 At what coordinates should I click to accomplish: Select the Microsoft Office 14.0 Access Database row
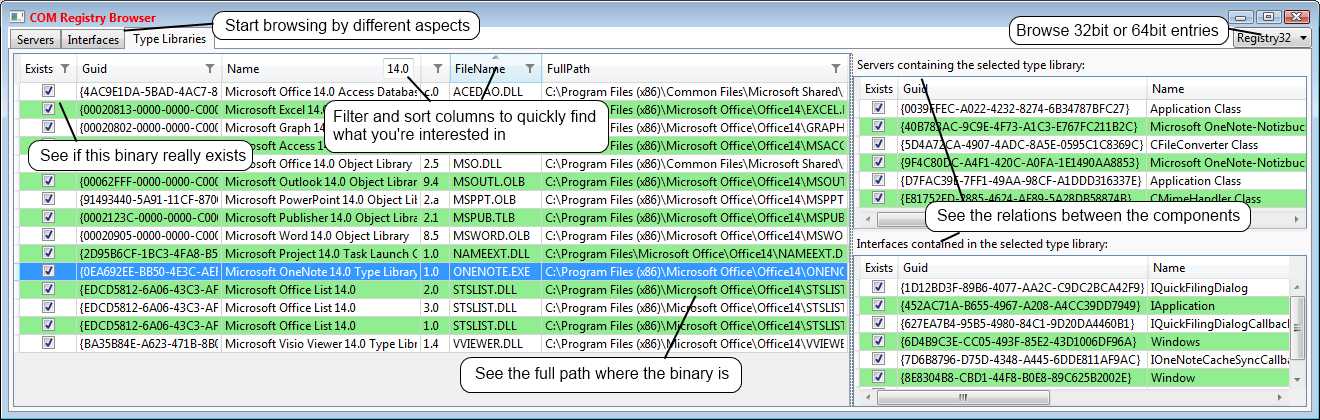coord(430,91)
